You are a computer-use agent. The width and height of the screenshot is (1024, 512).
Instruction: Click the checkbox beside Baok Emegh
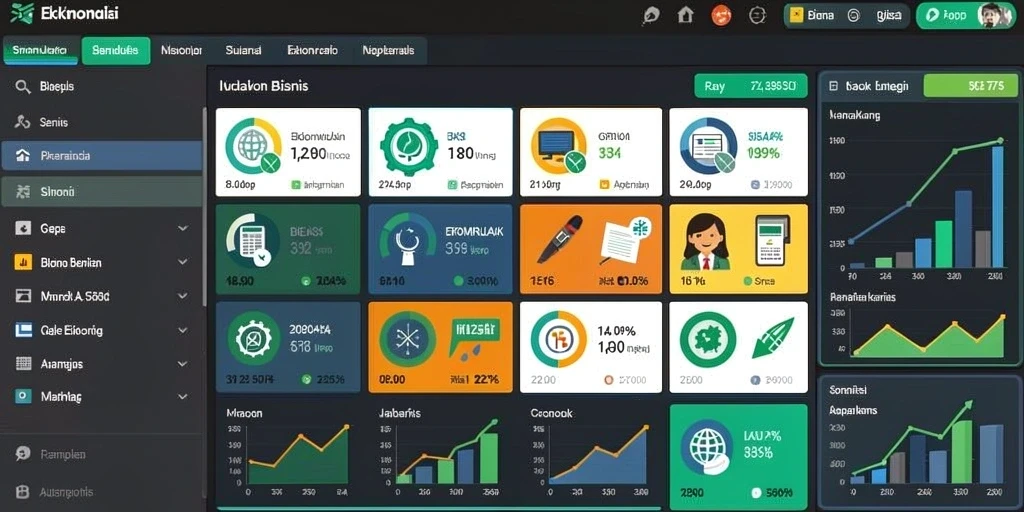[x=833, y=86]
